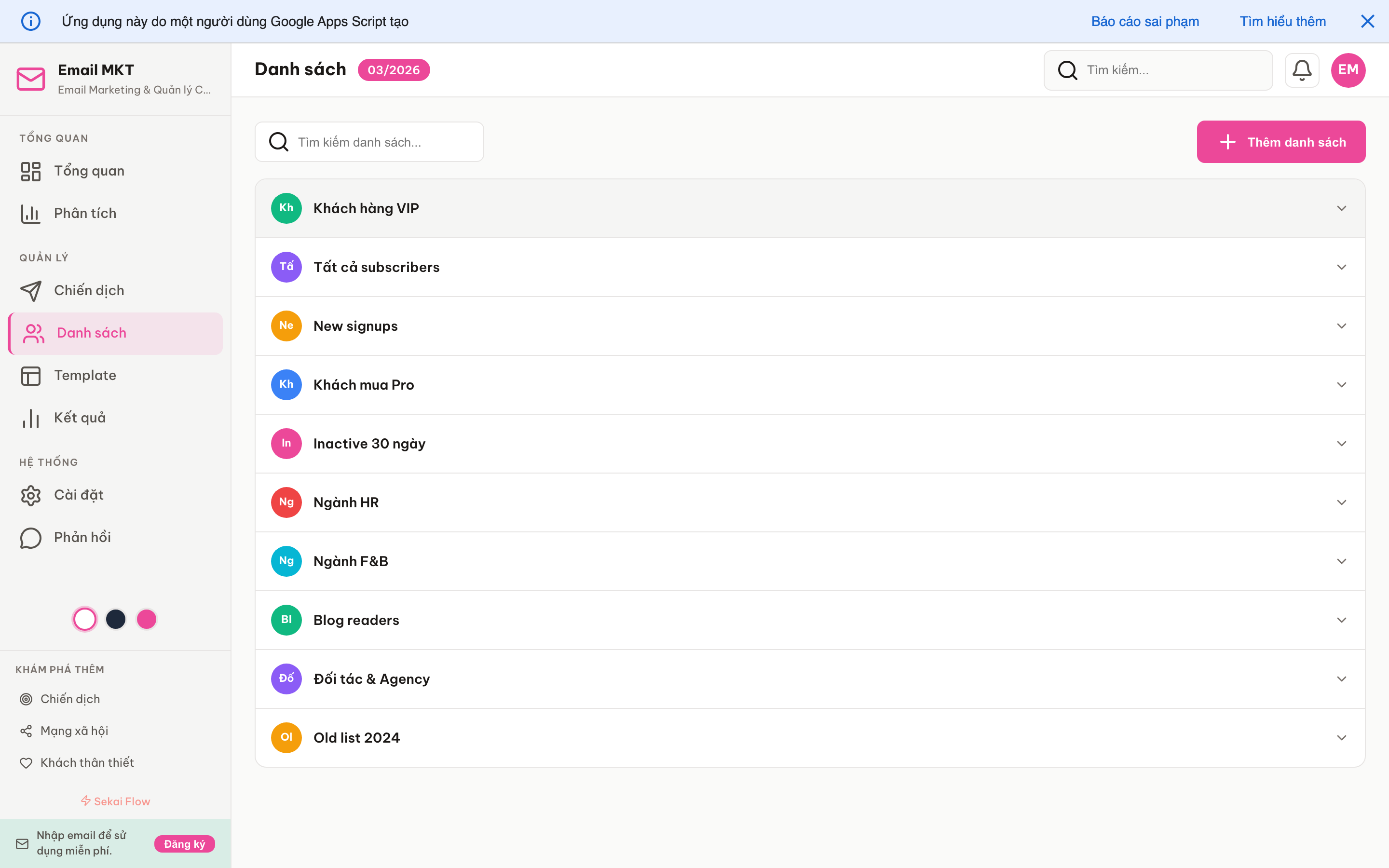Select the Phân tích analytics icon

(30, 213)
